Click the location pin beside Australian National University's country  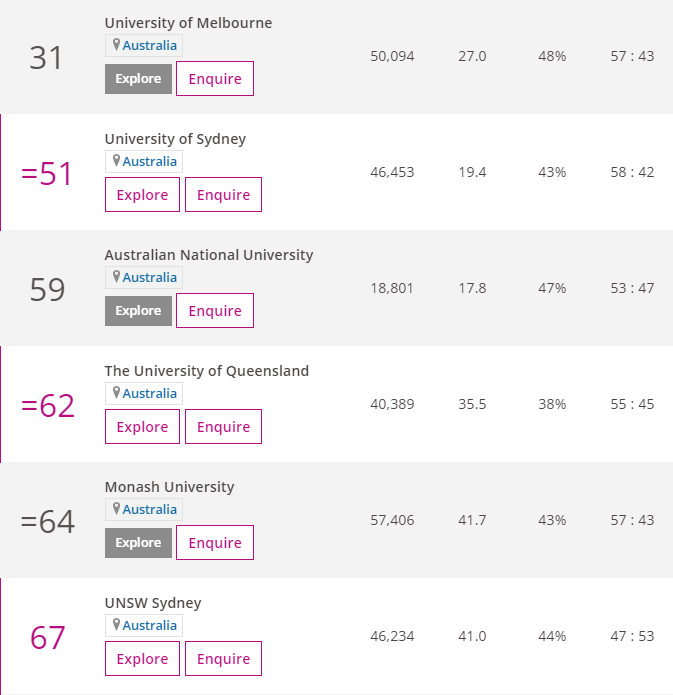116,277
